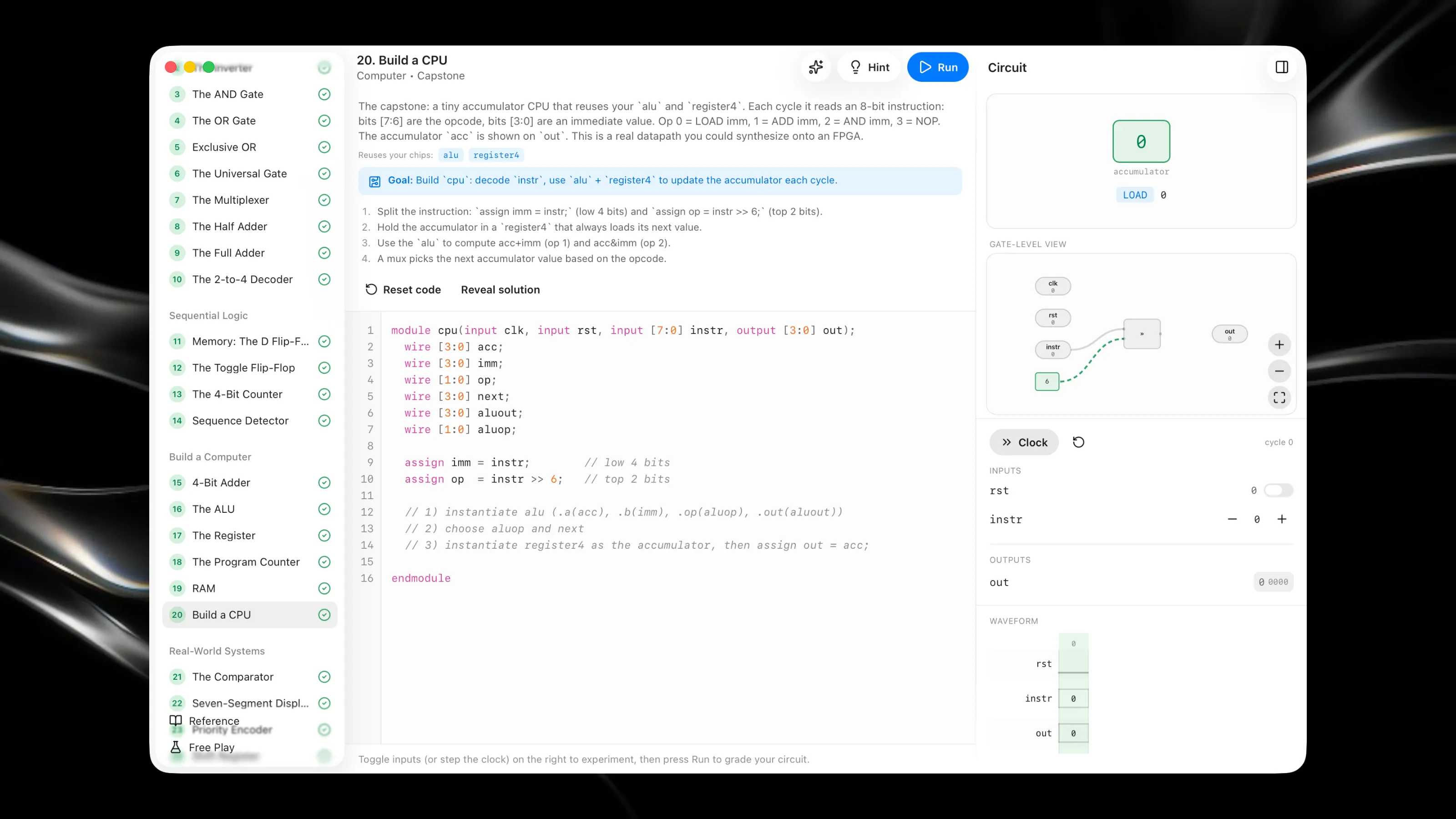Open lesson 6 The Universal Gate
This screenshot has height=819, width=1456.
point(250,173)
